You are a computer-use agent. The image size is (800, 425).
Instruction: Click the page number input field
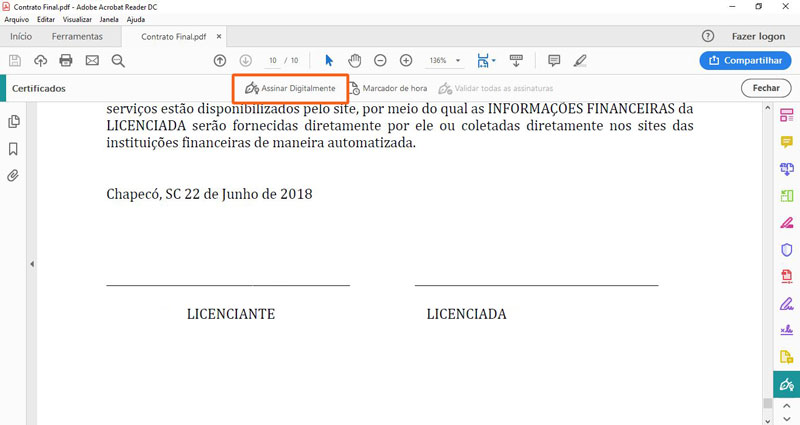(273, 61)
